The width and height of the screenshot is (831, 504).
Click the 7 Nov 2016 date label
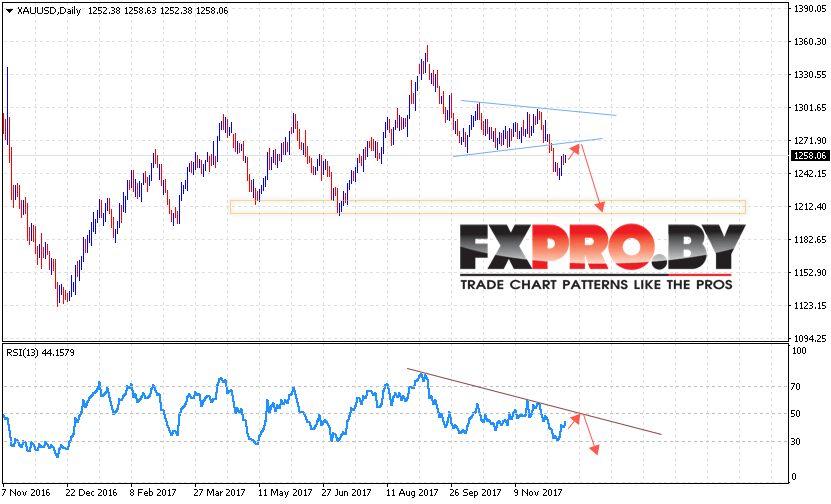pos(26,492)
